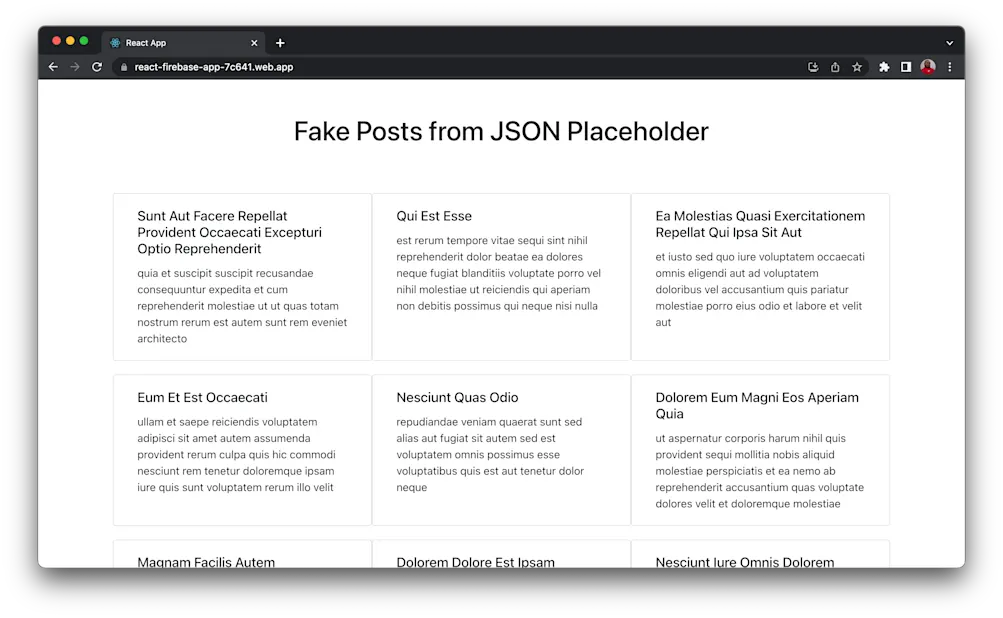The image size is (1003, 618).
Task: Open the three-dot browser menu
Action: coord(948,67)
